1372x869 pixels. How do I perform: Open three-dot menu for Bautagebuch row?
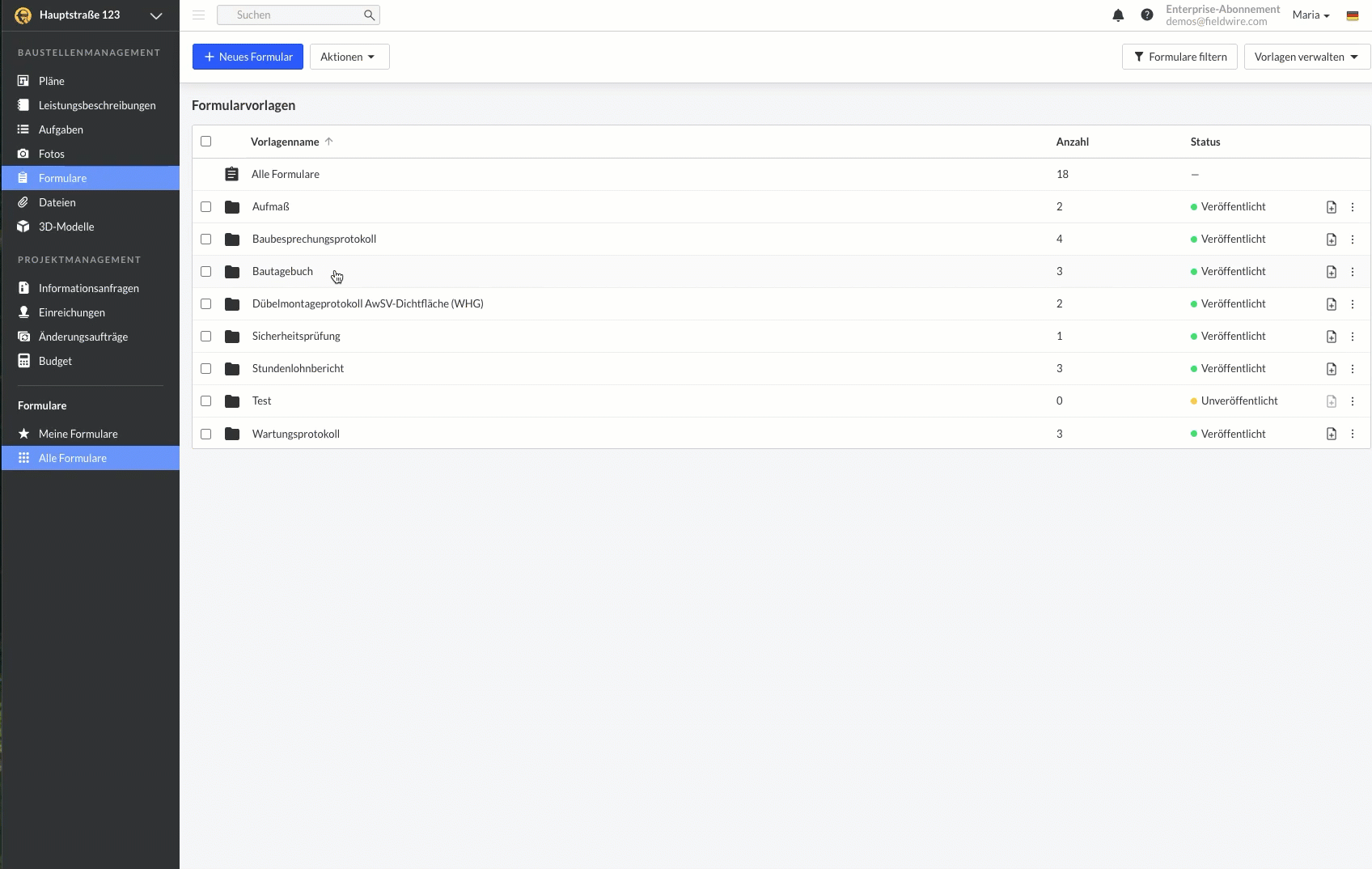coord(1353,272)
